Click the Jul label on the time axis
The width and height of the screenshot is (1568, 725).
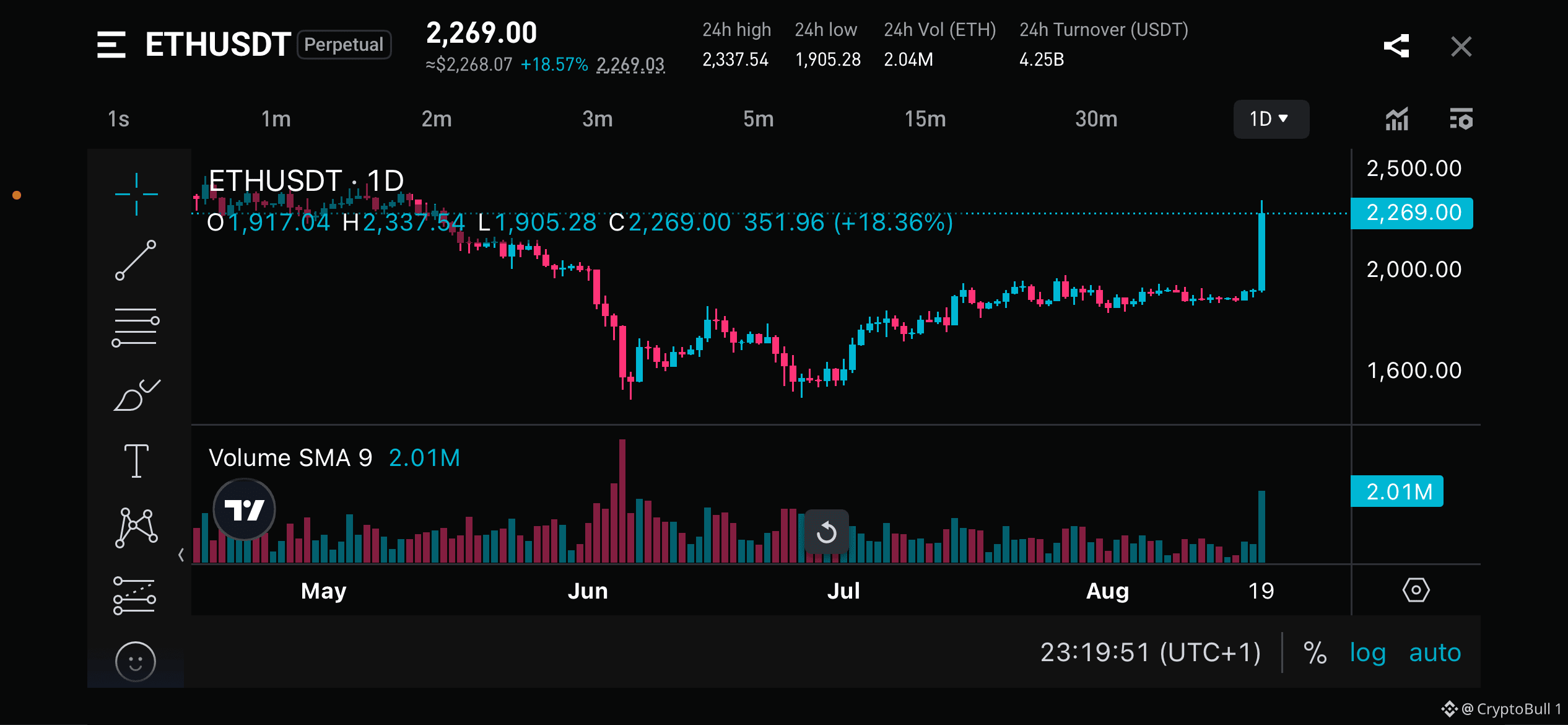point(843,591)
